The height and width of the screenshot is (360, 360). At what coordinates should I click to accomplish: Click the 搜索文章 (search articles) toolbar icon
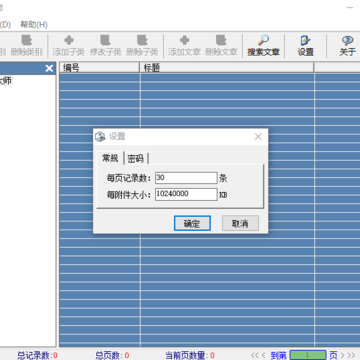pos(263,46)
